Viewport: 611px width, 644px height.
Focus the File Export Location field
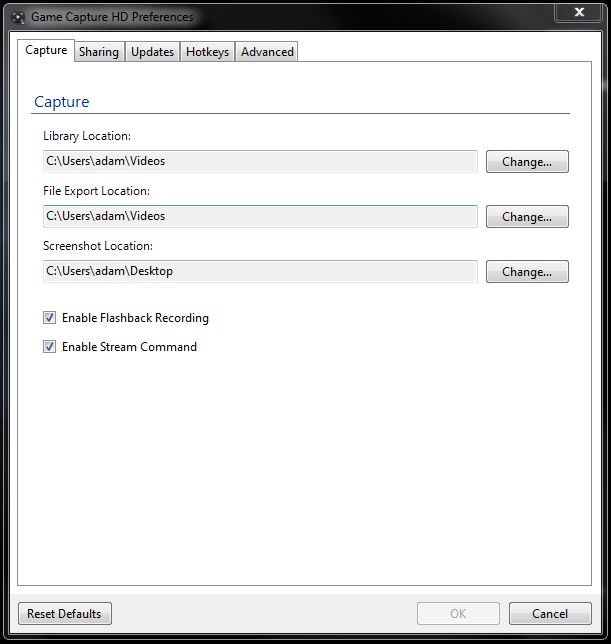click(x=260, y=216)
